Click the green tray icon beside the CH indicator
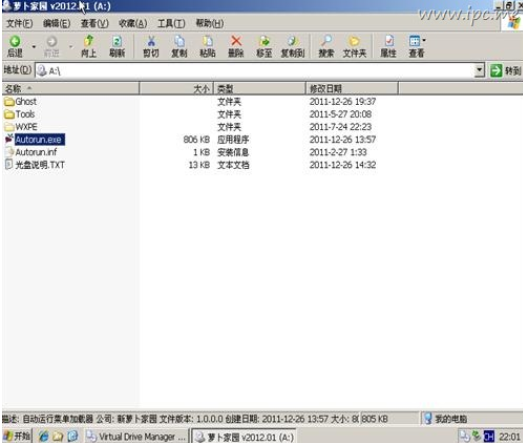Screen dimensions: 524x443 coord(476,436)
